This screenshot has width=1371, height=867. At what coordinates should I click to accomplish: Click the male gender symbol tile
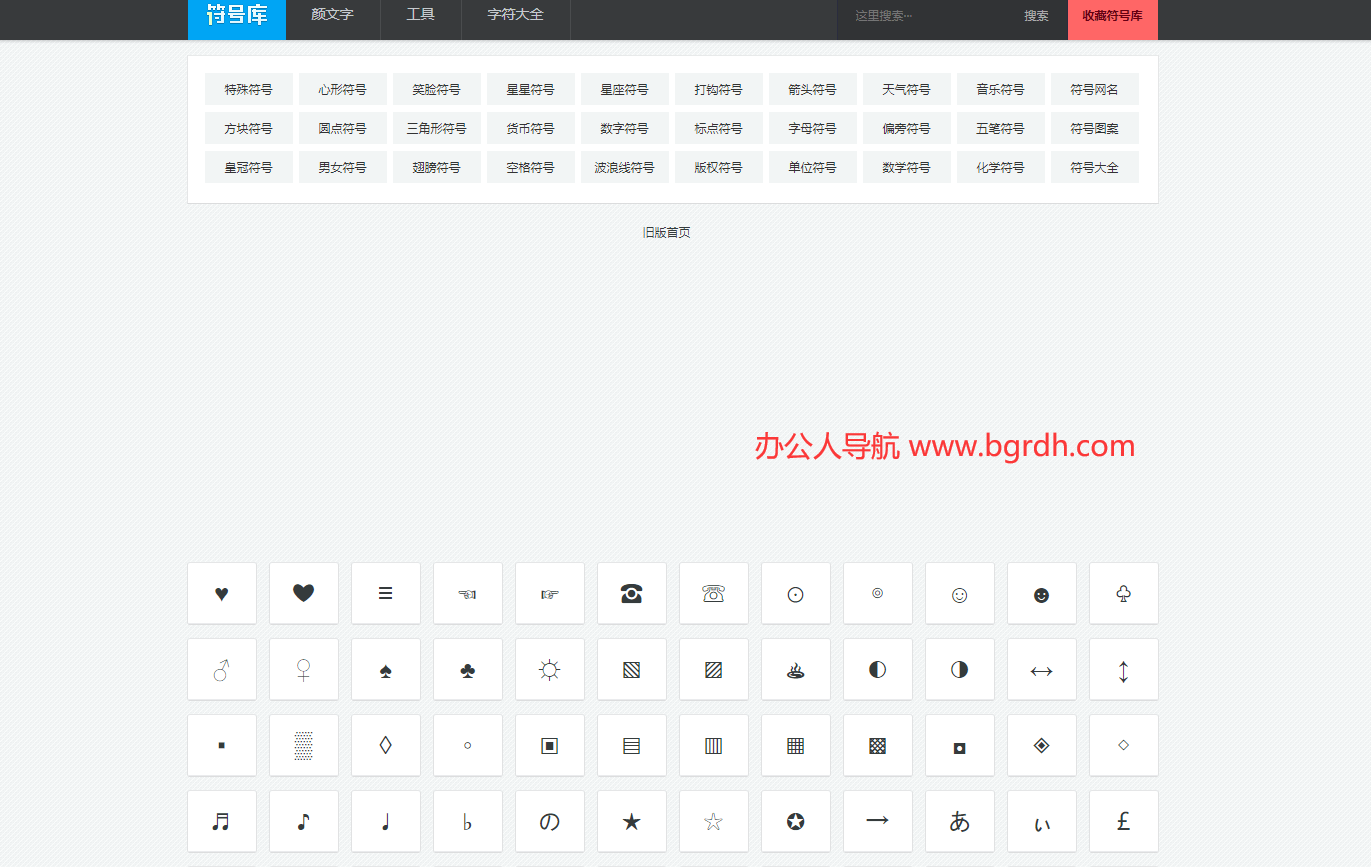click(x=222, y=670)
